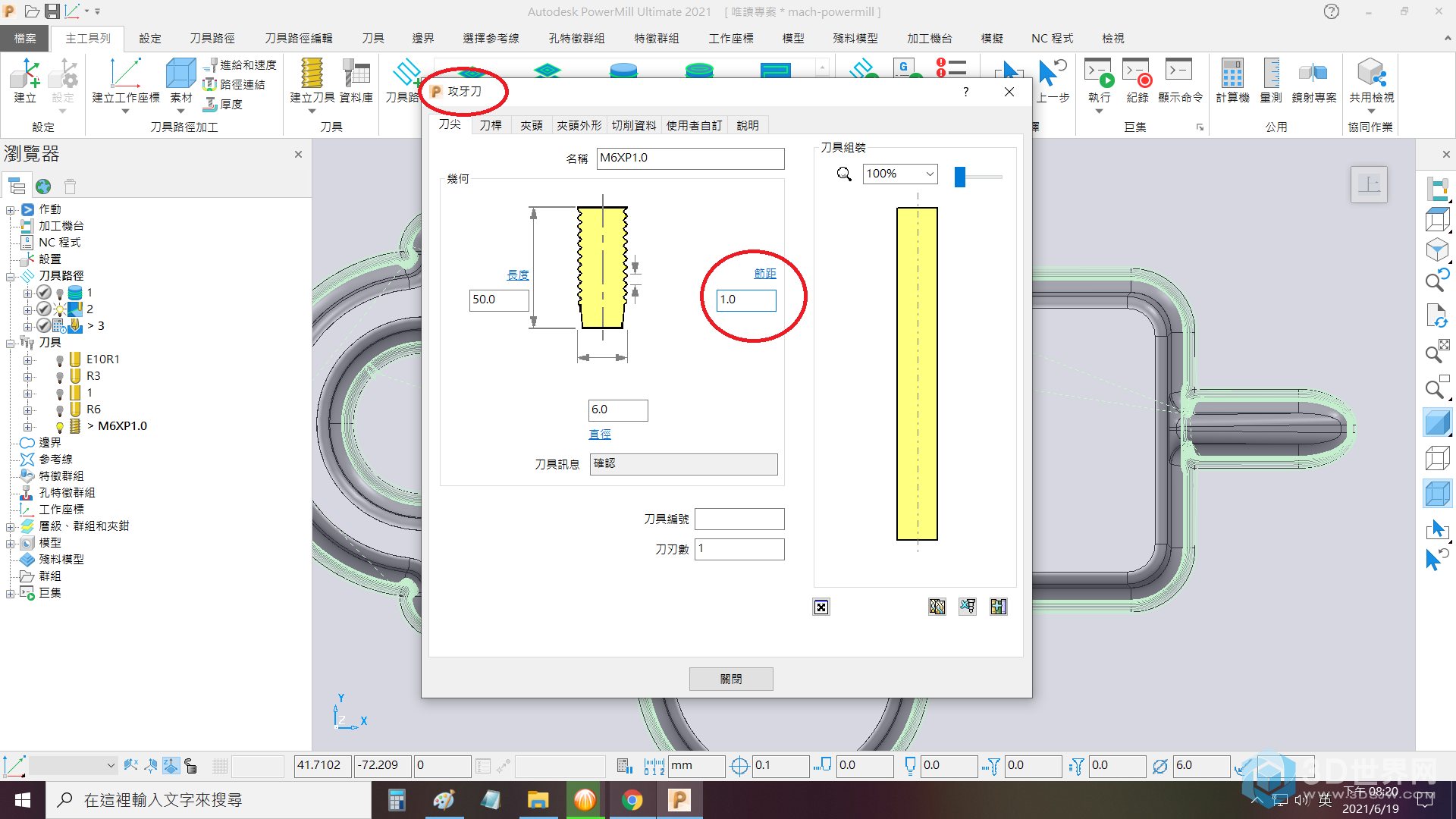This screenshot has height=819, width=1456.
Task: Click the 關閉 button in the dialog
Action: click(x=731, y=679)
